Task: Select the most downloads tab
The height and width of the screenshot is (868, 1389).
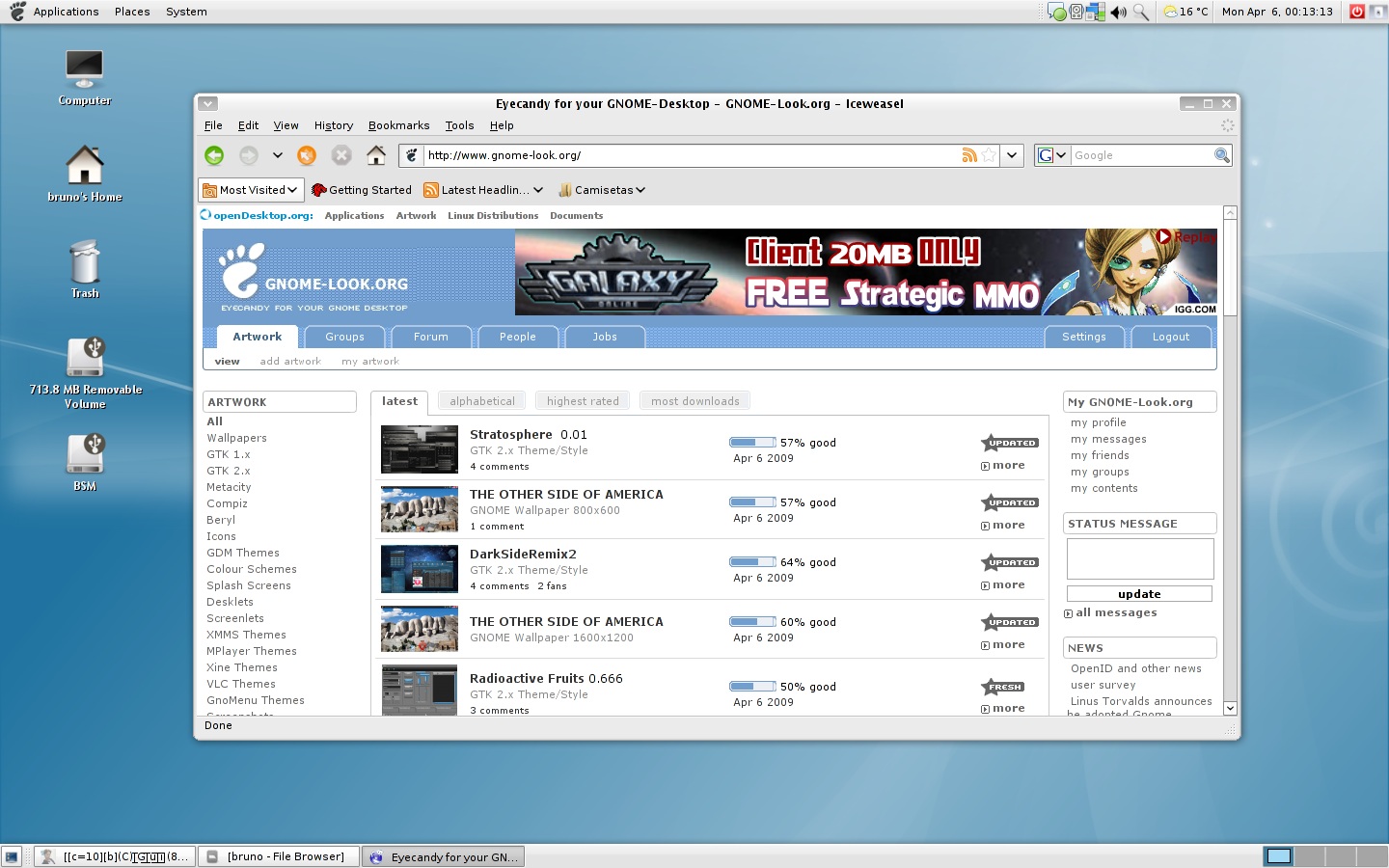Action: pos(694,401)
